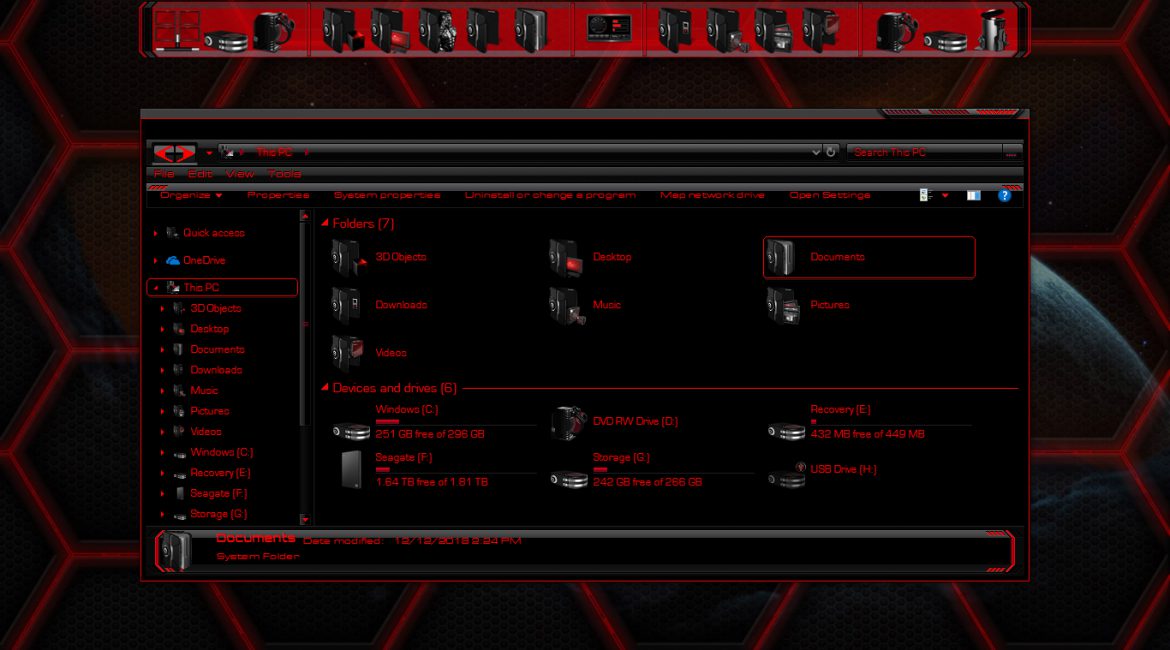Click Properties in the command bar
The height and width of the screenshot is (650, 1170).
(278, 195)
